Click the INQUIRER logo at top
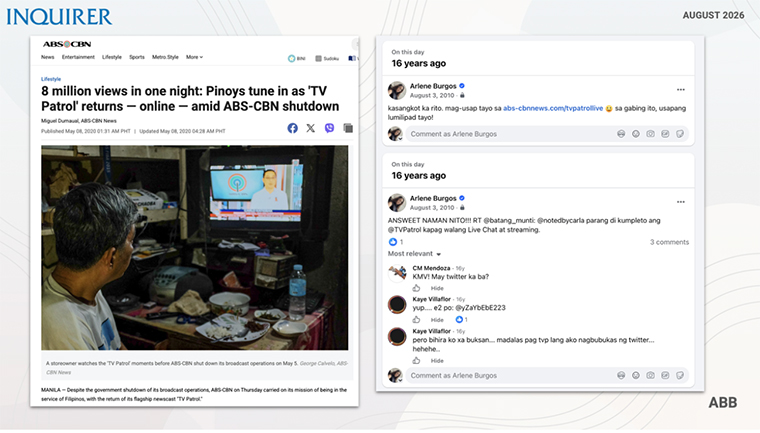Image resolution: width=760 pixels, height=433 pixels. [x=59, y=17]
